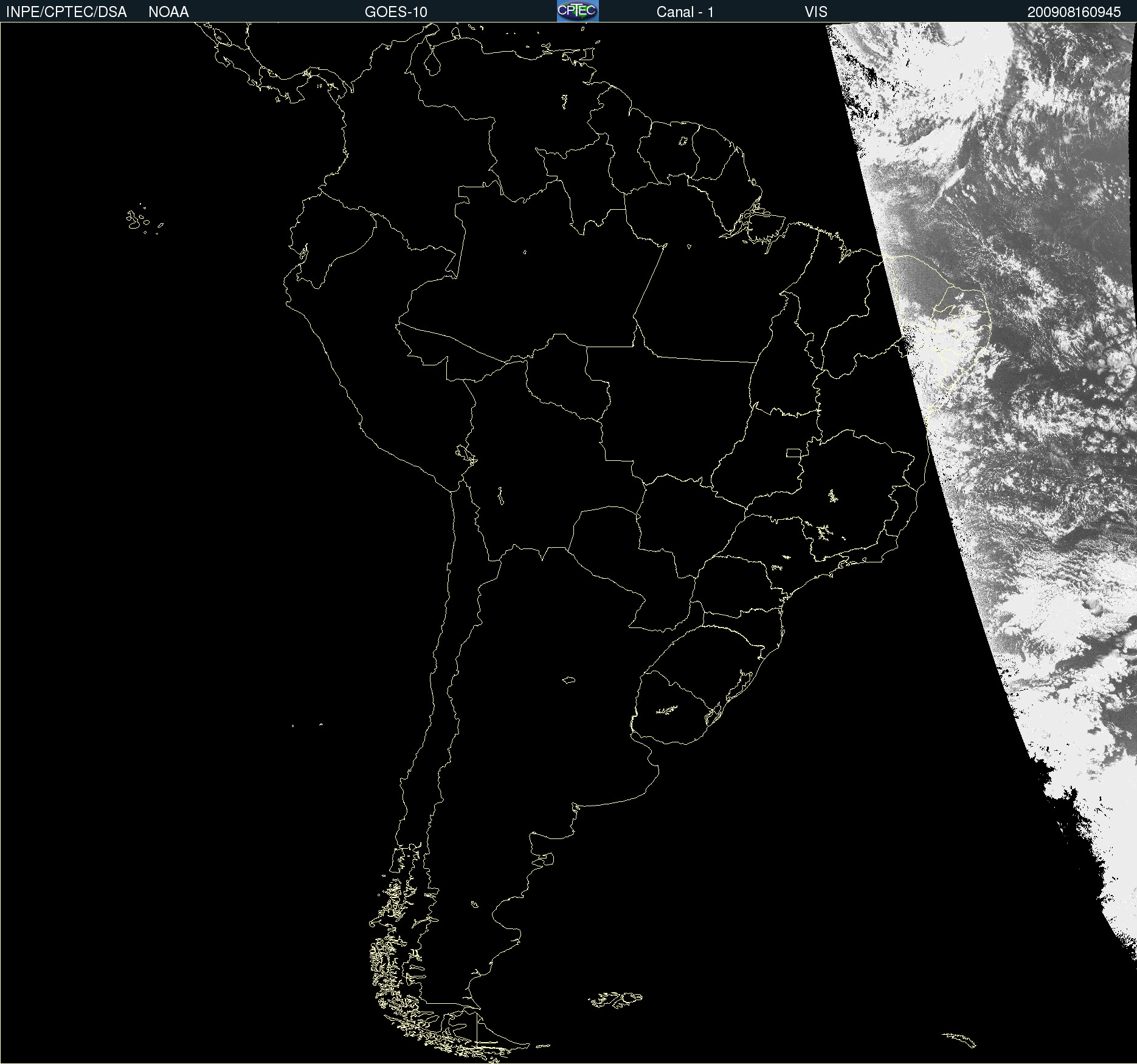1137x1064 pixels.
Task: Click the Falkland Islands outline
Action: coord(615,1000)
